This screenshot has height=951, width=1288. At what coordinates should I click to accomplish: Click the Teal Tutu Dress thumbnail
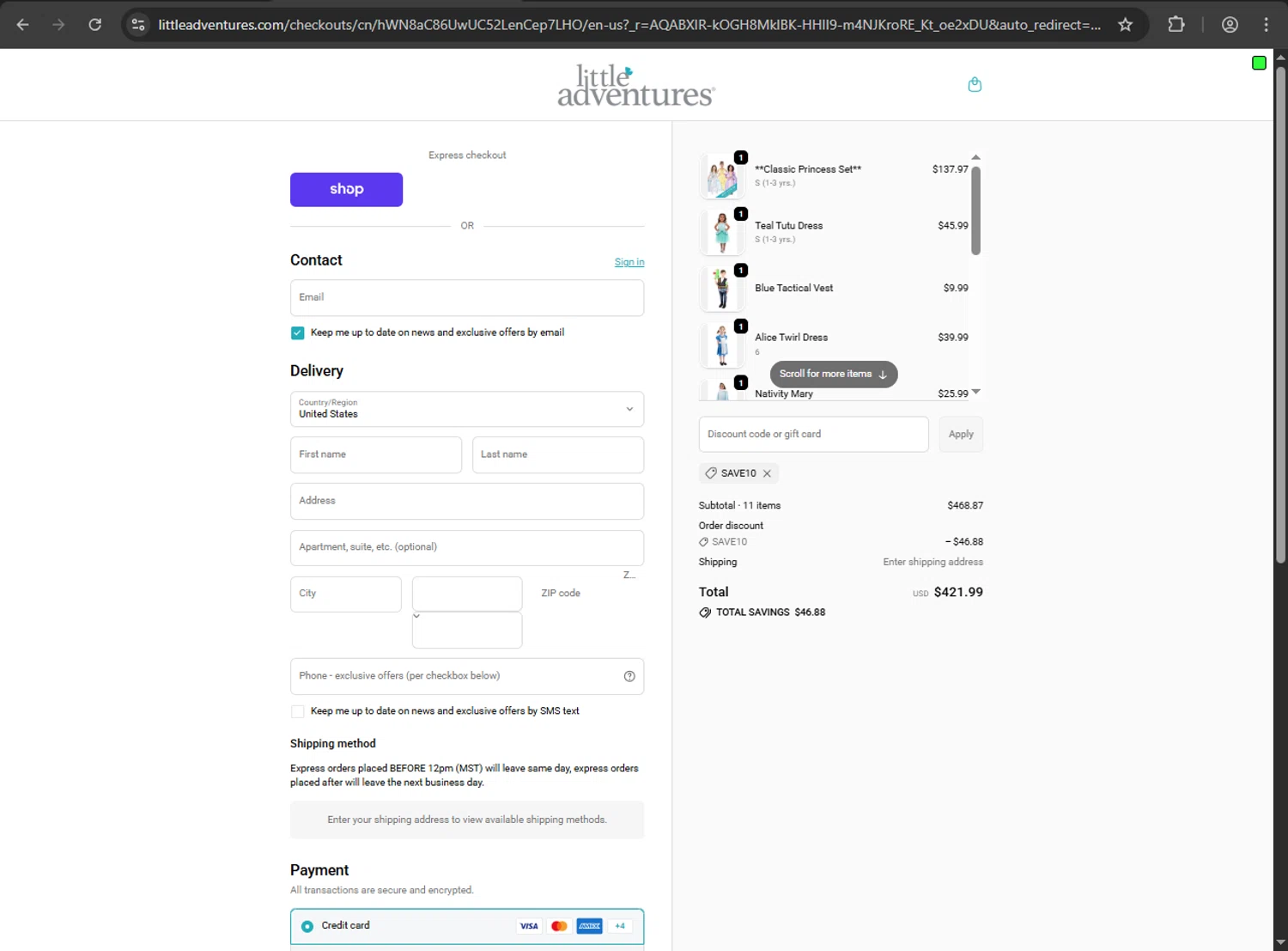(722, 233)
